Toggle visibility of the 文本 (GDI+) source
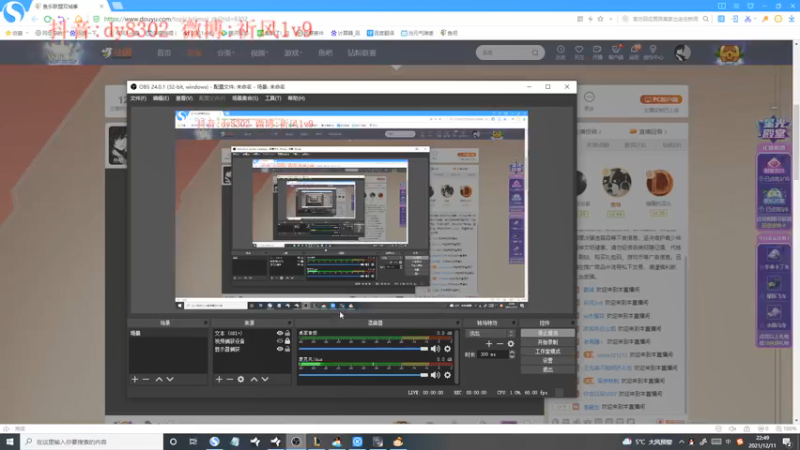 [x=280, y=333]
